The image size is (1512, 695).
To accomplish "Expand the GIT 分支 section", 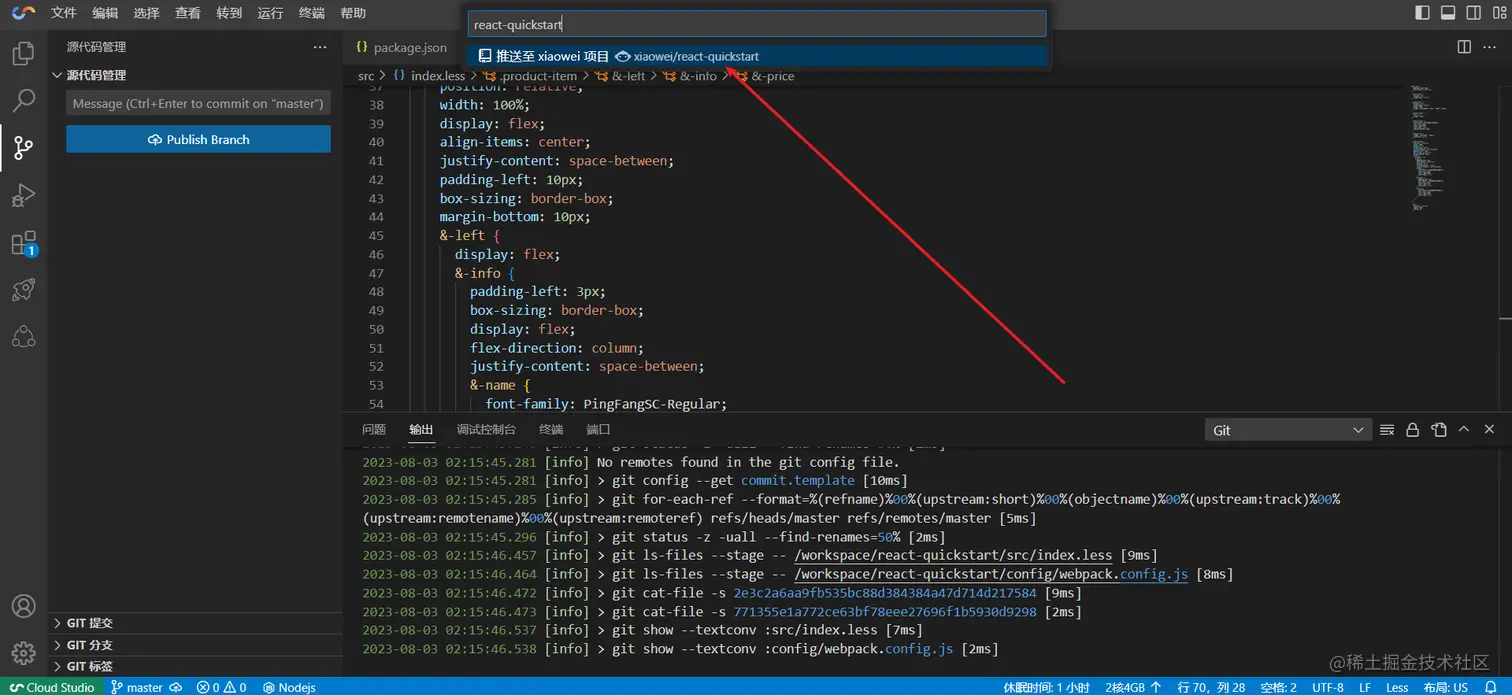I will [x=195, y=645].
